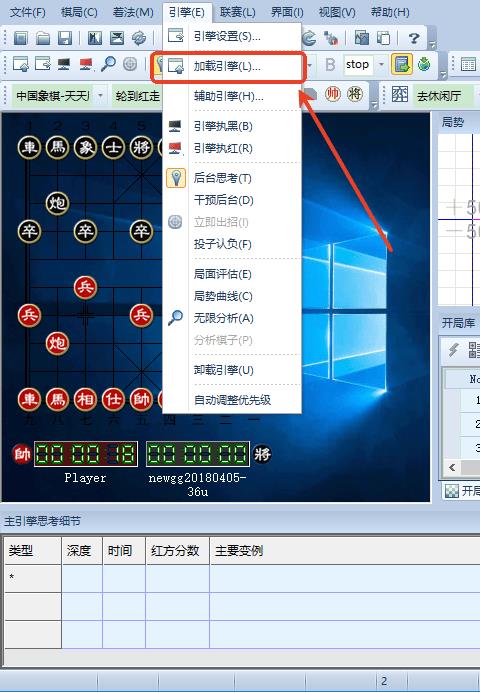Click the stop input field
This screenshot has width=480, height=692.
pyautogui.click(x=358, y=65)
